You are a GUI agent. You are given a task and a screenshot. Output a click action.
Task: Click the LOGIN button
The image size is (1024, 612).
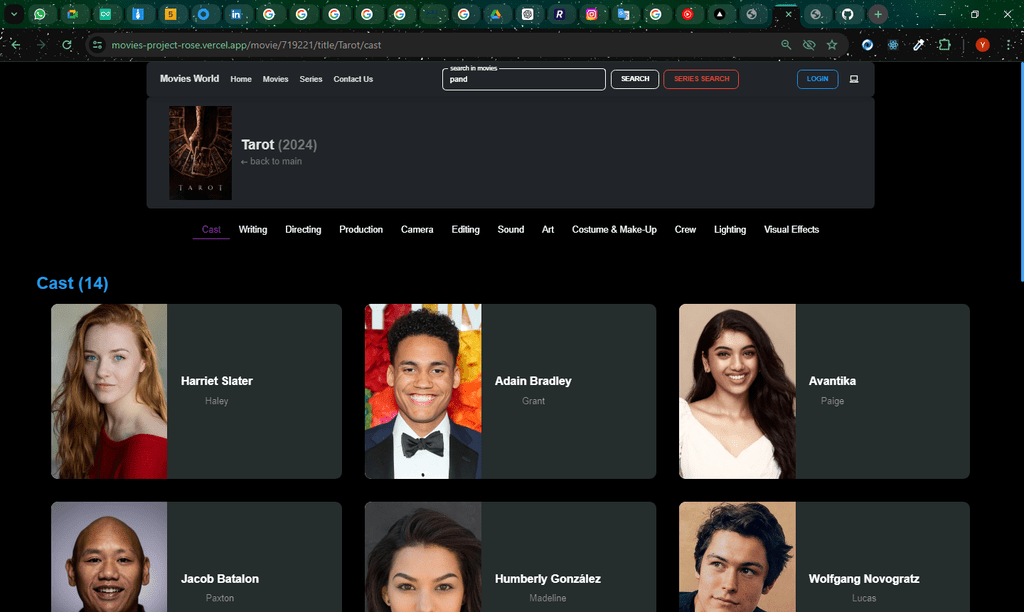point(818,79)
